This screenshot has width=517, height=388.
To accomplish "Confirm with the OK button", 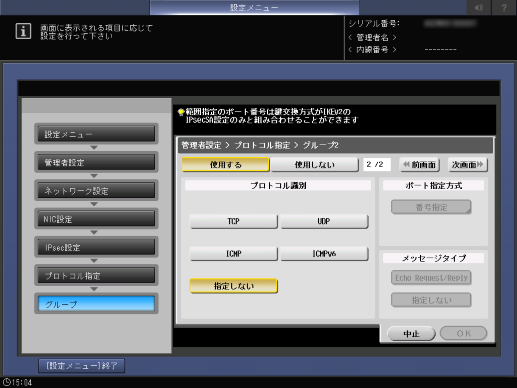I will [464, 333].
